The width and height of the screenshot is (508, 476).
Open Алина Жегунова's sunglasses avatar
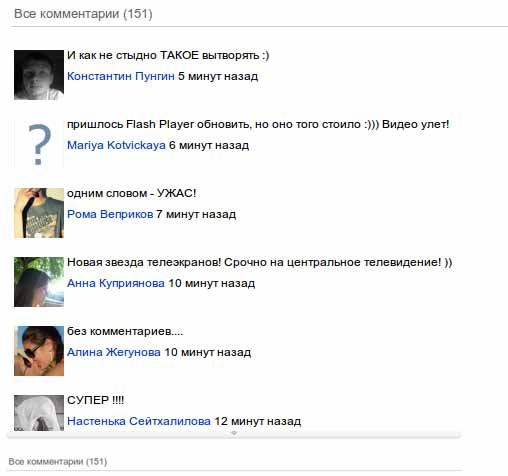[x=39, y=351]
